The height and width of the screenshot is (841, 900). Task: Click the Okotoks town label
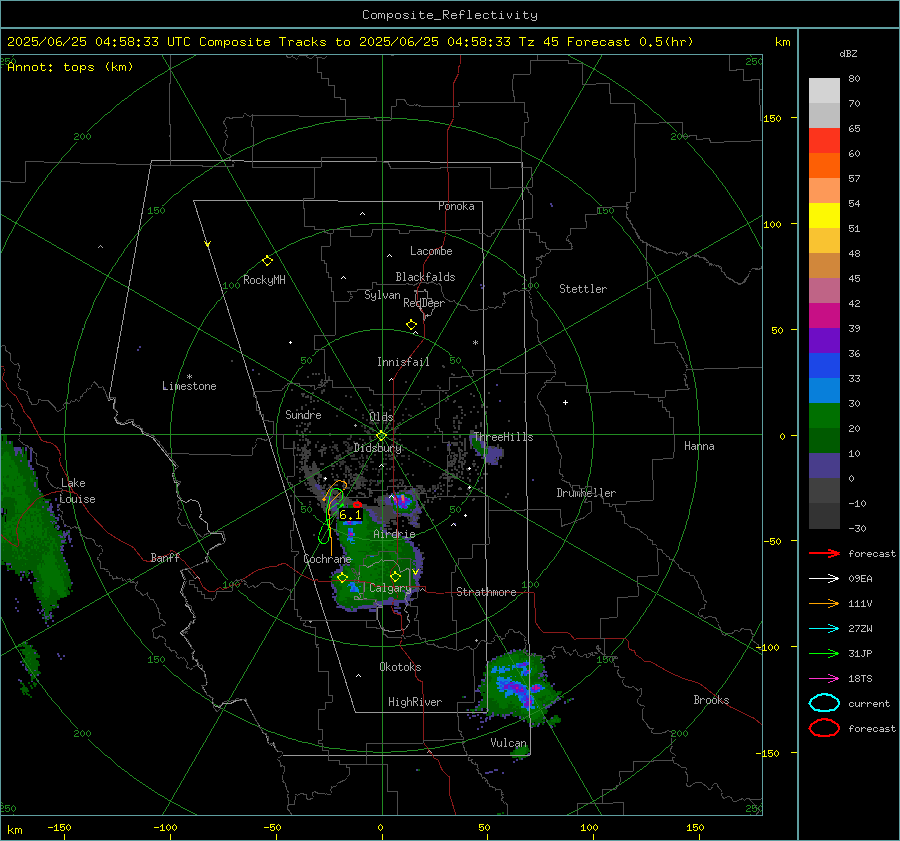[400, 667]
